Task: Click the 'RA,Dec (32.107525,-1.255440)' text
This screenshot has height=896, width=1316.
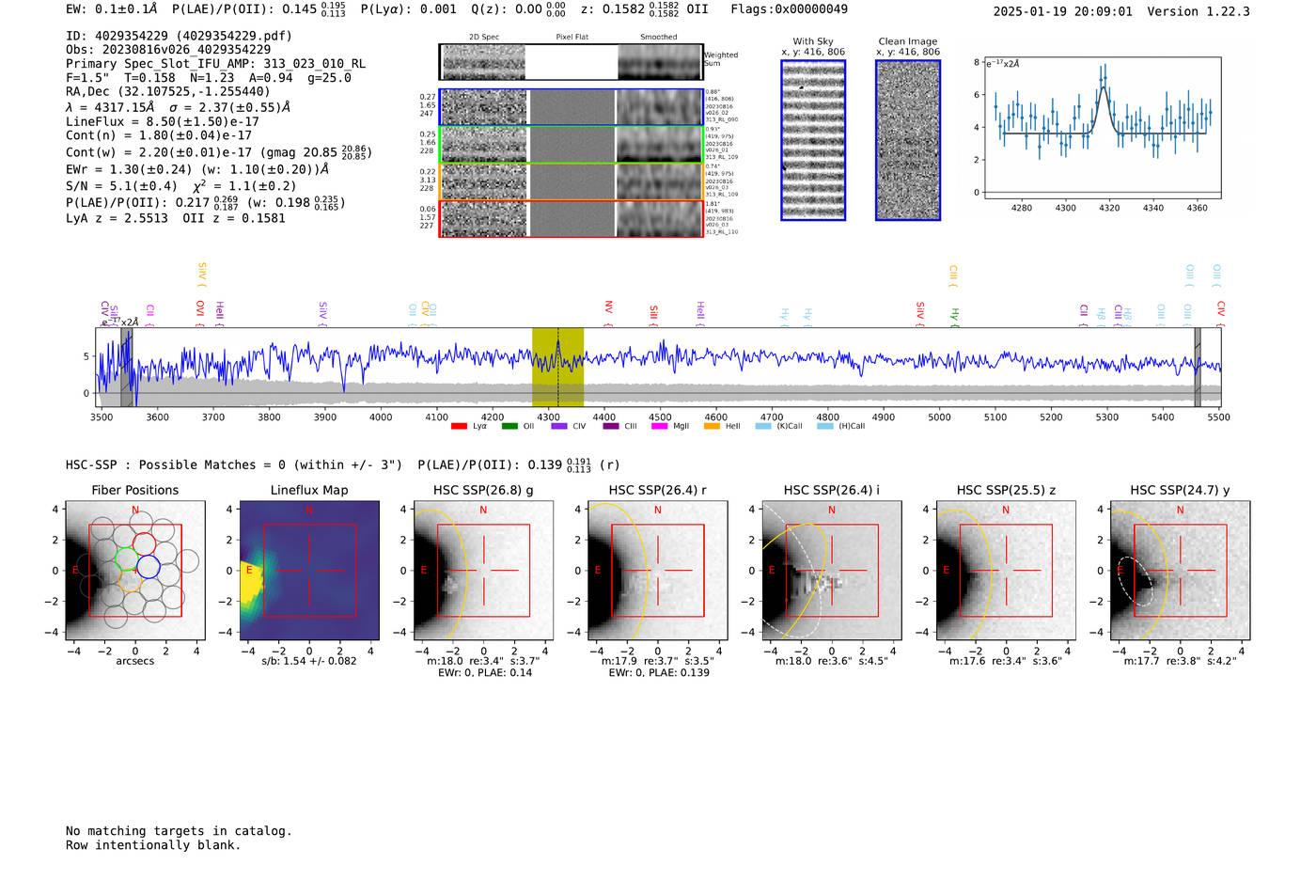Action: [x=167, y=91]
